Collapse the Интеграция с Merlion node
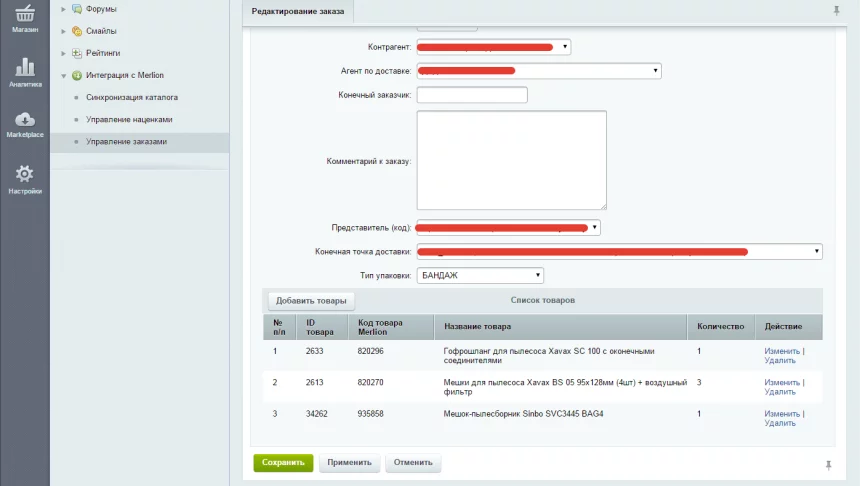Image resolution: width=860 pixels, height=486 pixels. click(64, 76)
